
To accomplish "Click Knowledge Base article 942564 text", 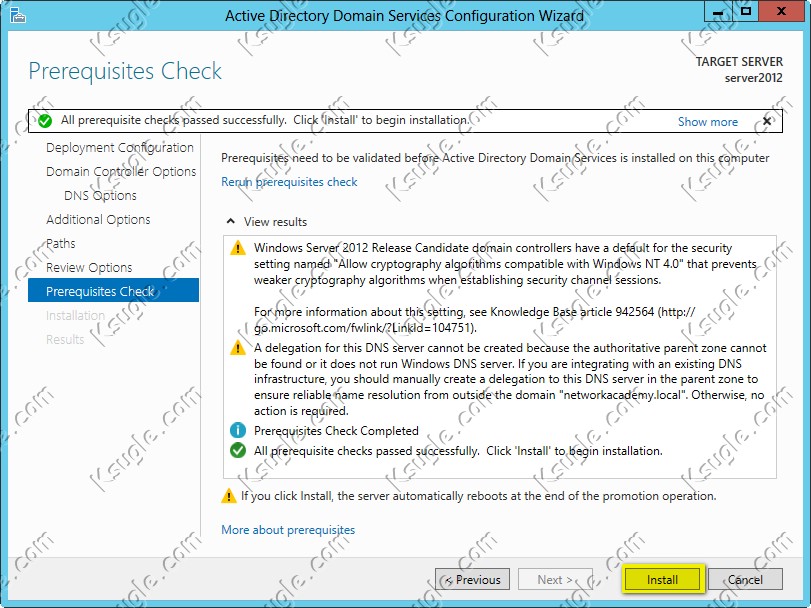I will 572,312.
